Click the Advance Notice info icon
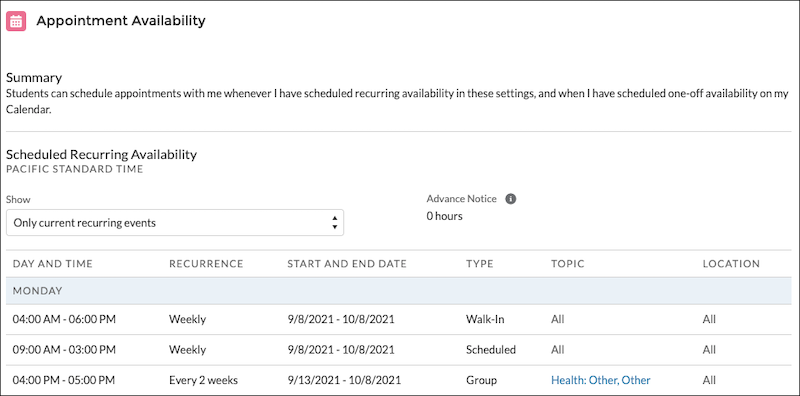The width and height of the screenshot is (800, 396). click(511, 199)
